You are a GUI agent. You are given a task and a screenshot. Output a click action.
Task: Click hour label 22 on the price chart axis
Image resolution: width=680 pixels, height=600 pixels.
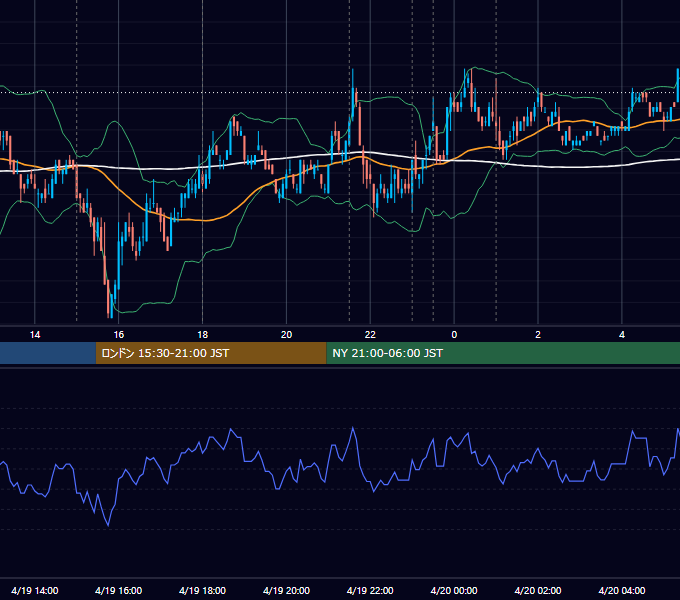(370, 335)
